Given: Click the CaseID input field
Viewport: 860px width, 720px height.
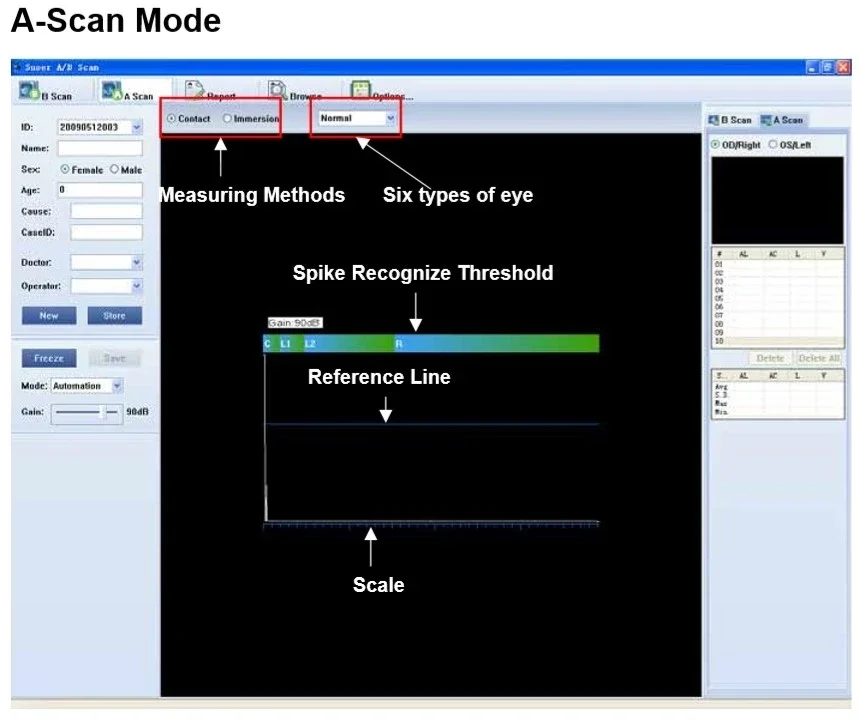Looking at the screenshot, I should [106, 233].
